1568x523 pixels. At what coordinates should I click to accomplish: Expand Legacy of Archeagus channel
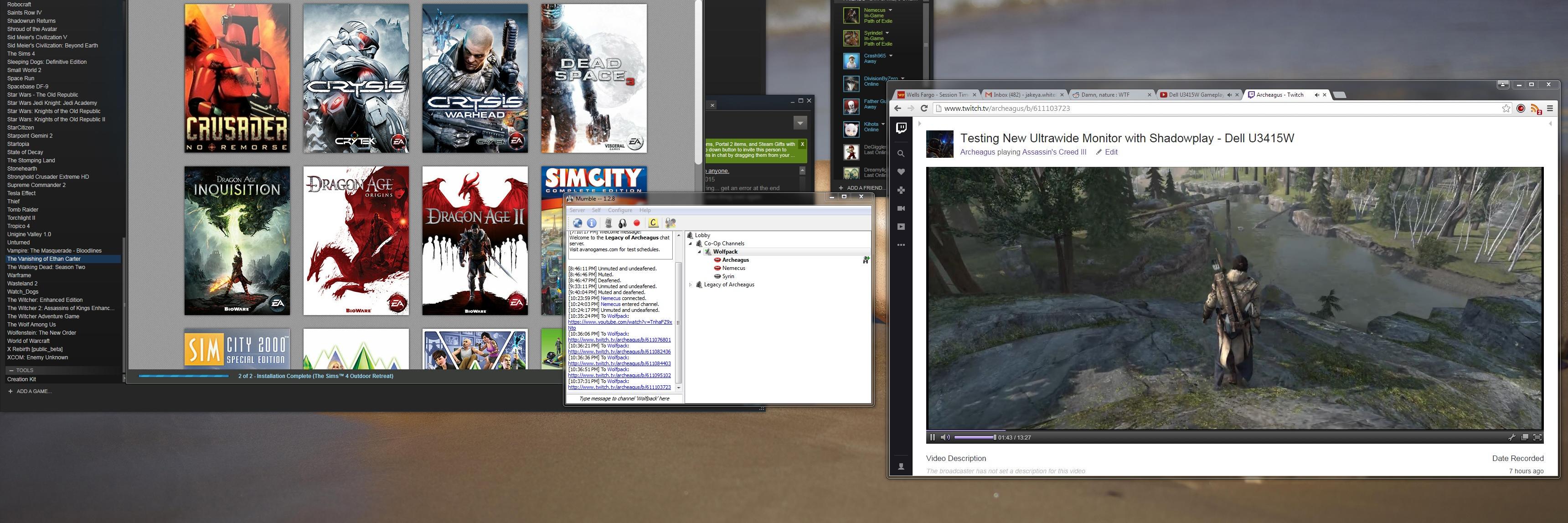pos(691,285)
